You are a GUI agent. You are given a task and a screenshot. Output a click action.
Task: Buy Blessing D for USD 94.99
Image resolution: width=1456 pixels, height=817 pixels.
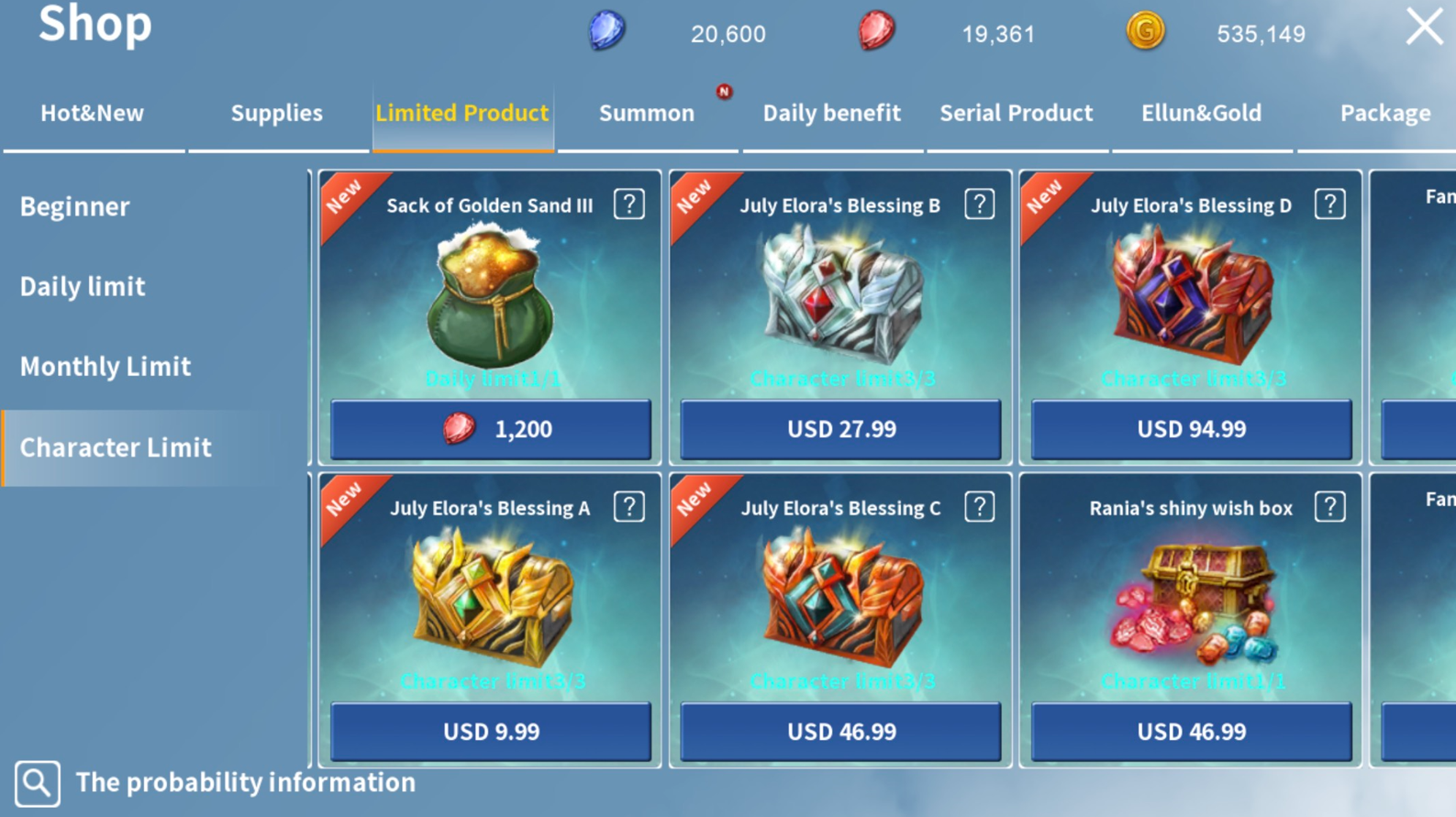tap(1192, 429)
